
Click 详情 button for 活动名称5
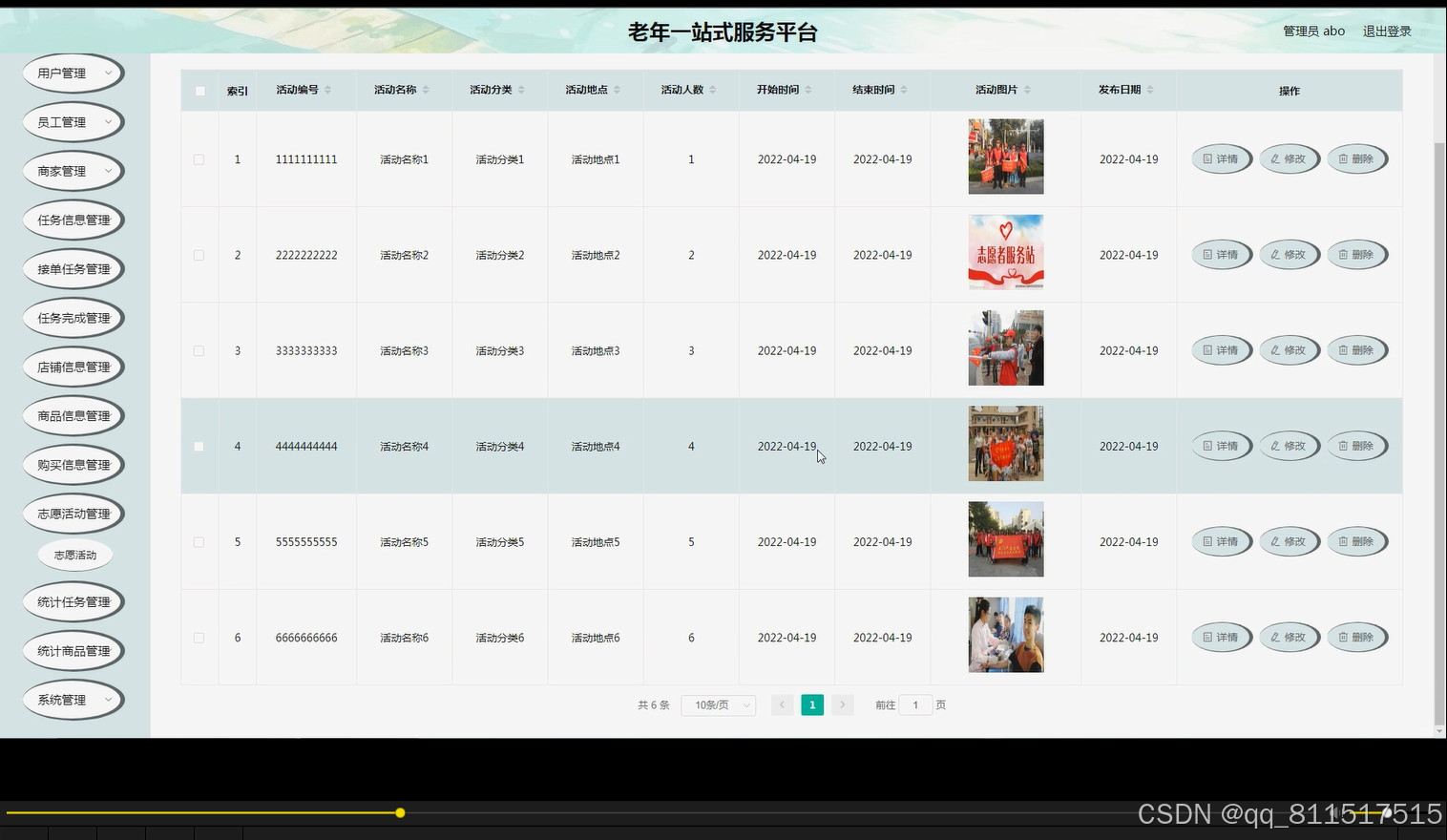(x=1221, y=541)
